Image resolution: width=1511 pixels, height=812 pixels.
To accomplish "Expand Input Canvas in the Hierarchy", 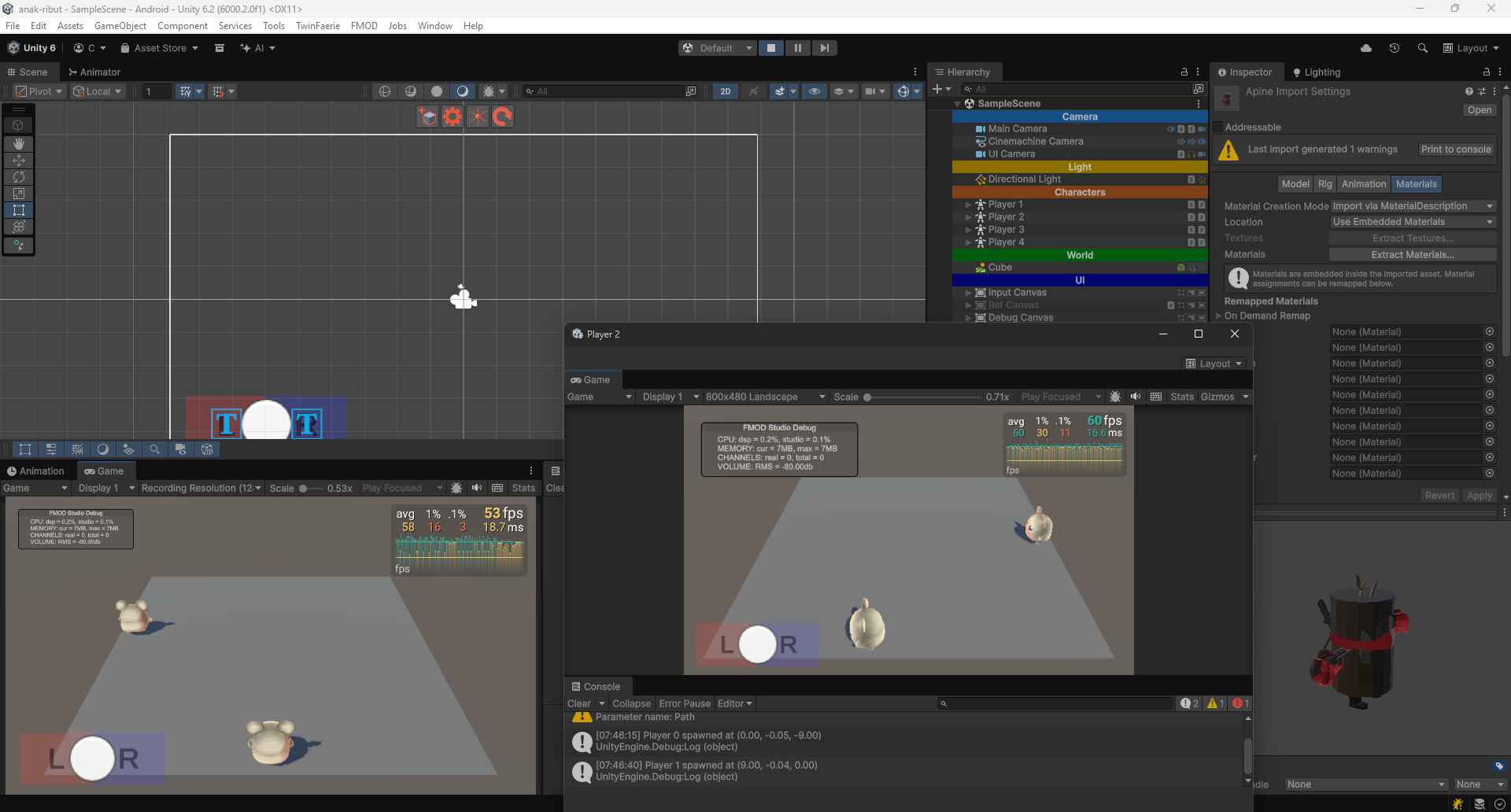I will (x=968, y=293).
